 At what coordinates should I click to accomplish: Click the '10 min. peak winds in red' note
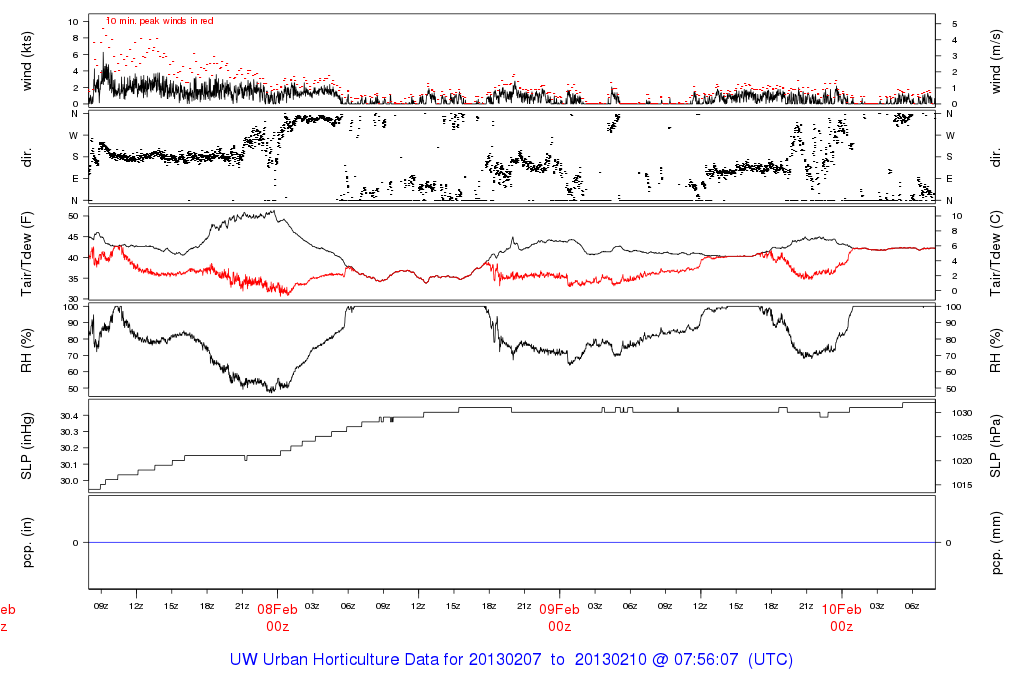click(160, 21)
